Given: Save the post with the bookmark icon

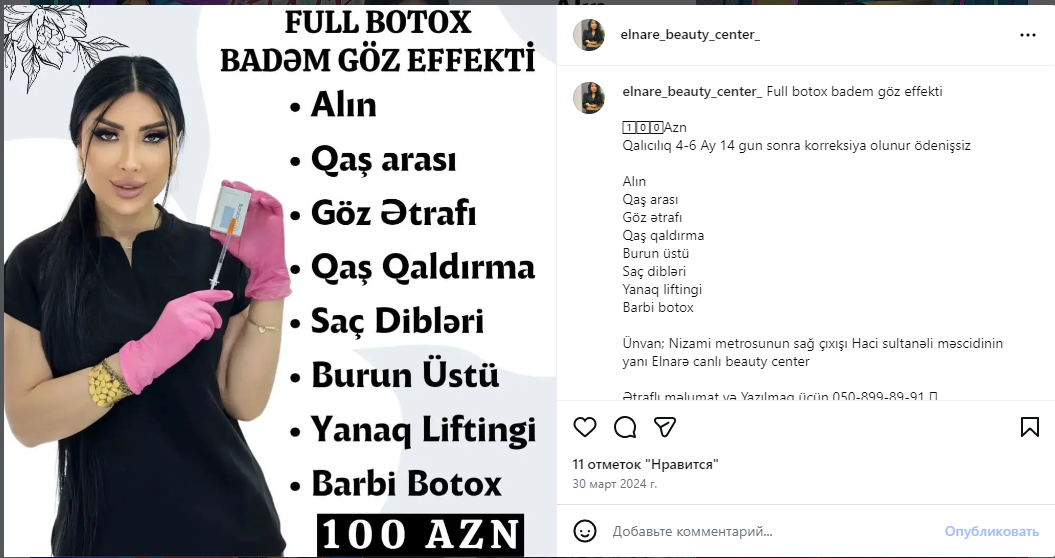Looking at the screenshot, I should coord(1029,427).
